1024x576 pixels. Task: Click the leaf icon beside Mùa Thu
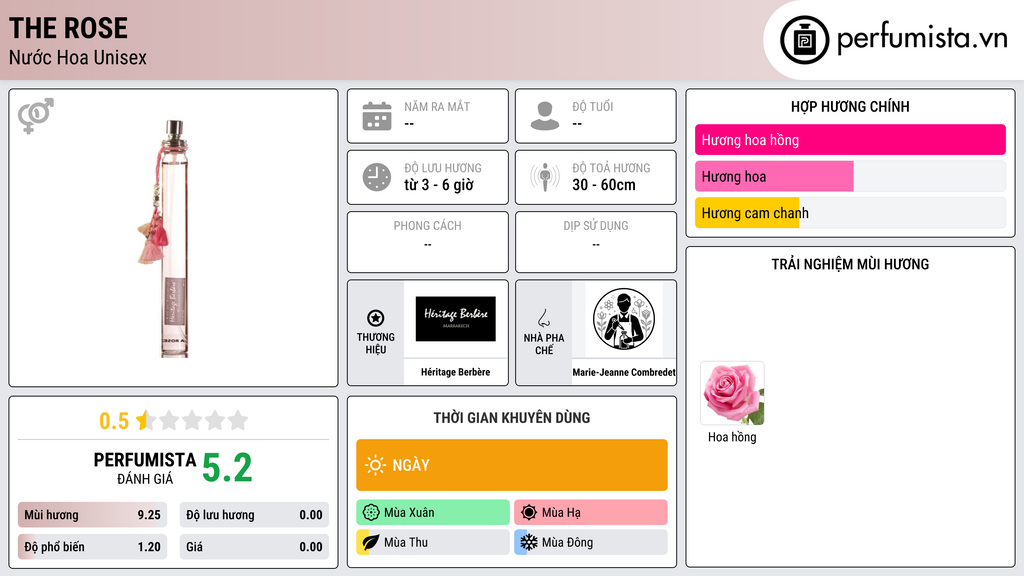(371, 542)
